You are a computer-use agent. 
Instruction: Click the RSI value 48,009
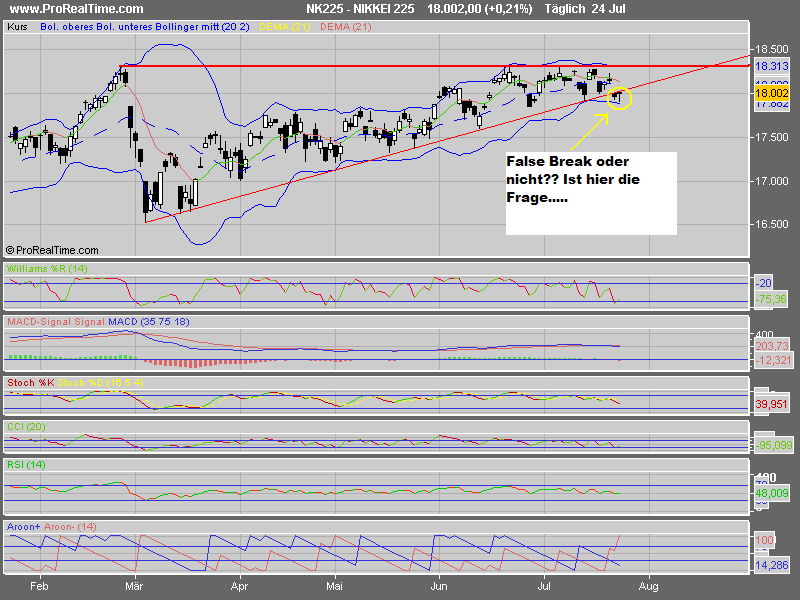(772, 493)
